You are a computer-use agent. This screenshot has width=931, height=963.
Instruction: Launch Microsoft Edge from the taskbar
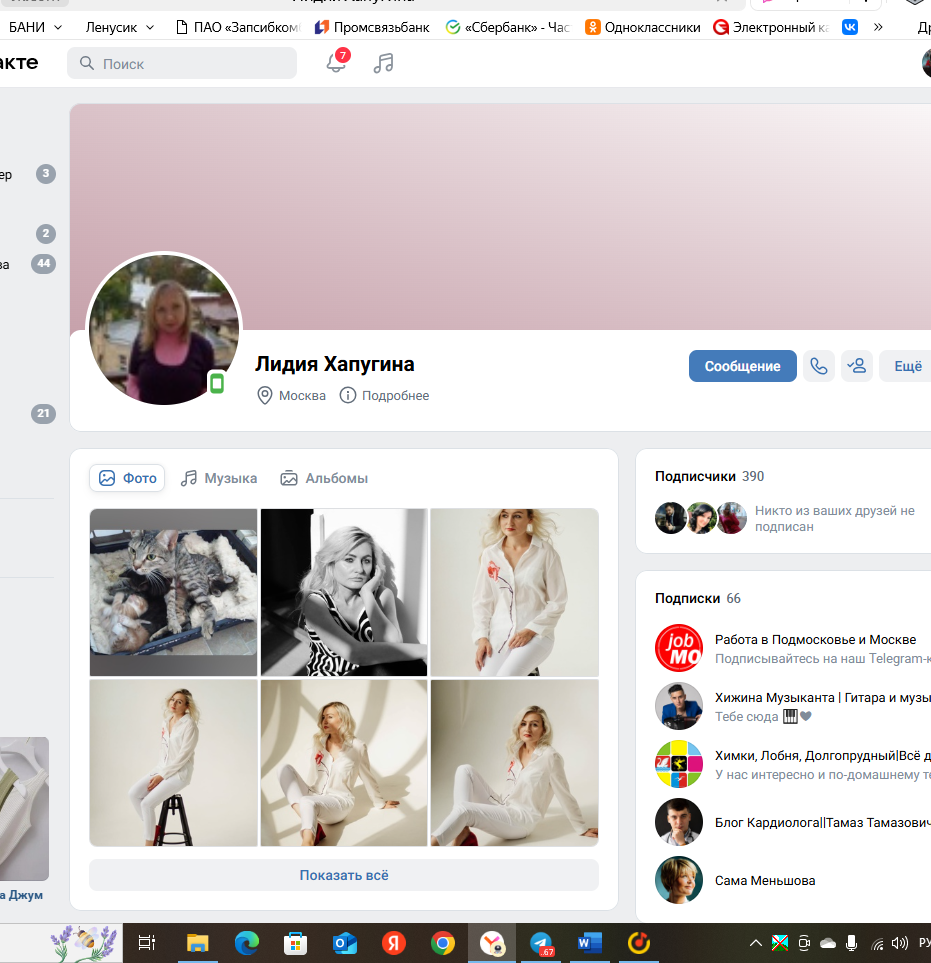pos(247,943)
